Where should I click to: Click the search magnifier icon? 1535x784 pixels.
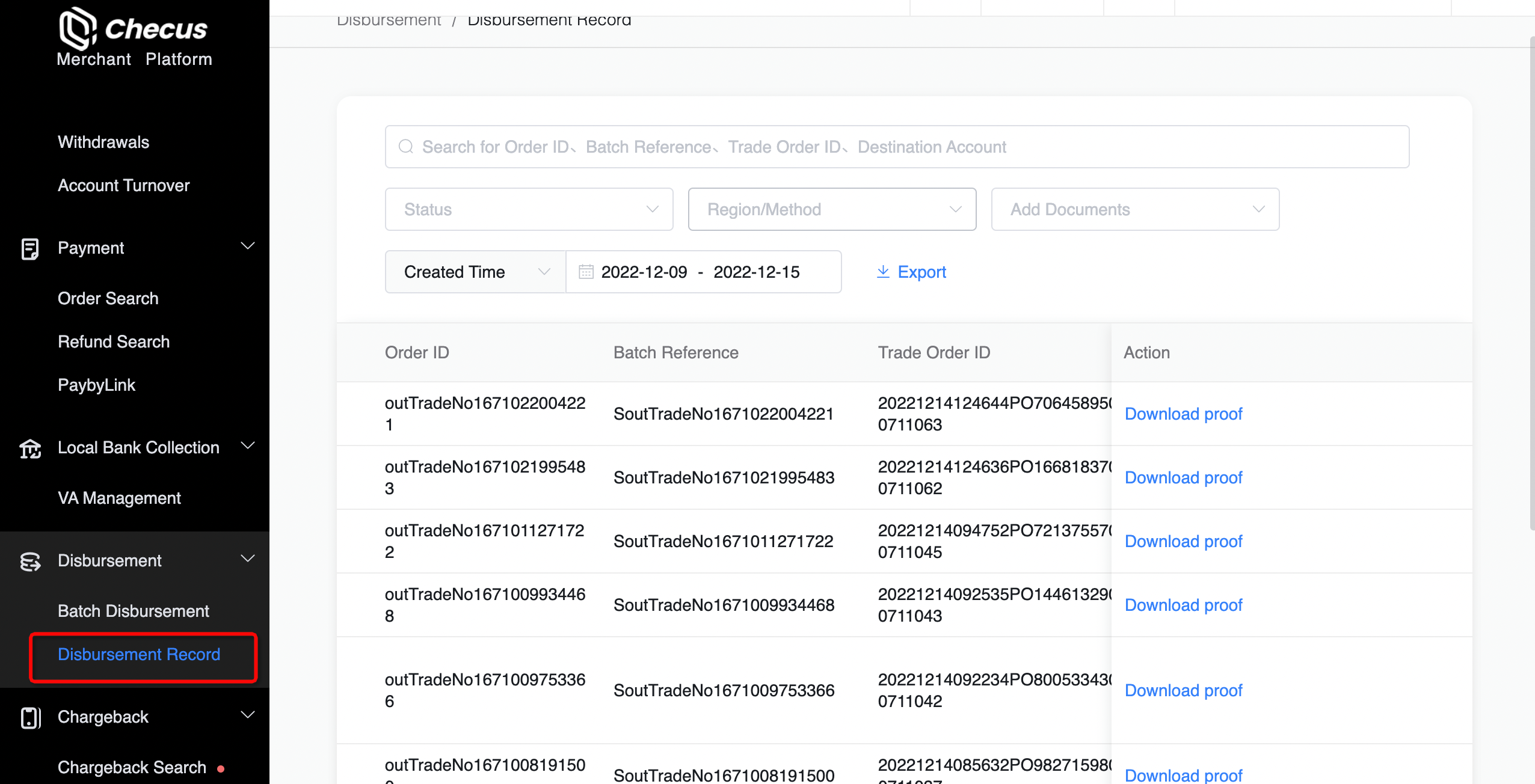tap(406, 147)
